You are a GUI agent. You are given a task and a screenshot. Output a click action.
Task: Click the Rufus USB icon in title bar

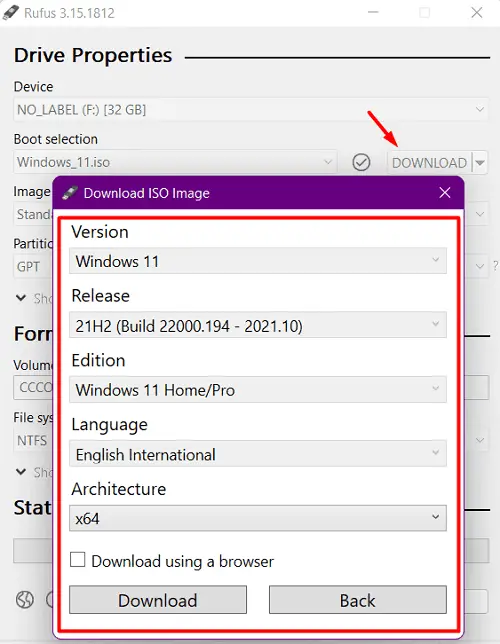coord(10,13)
